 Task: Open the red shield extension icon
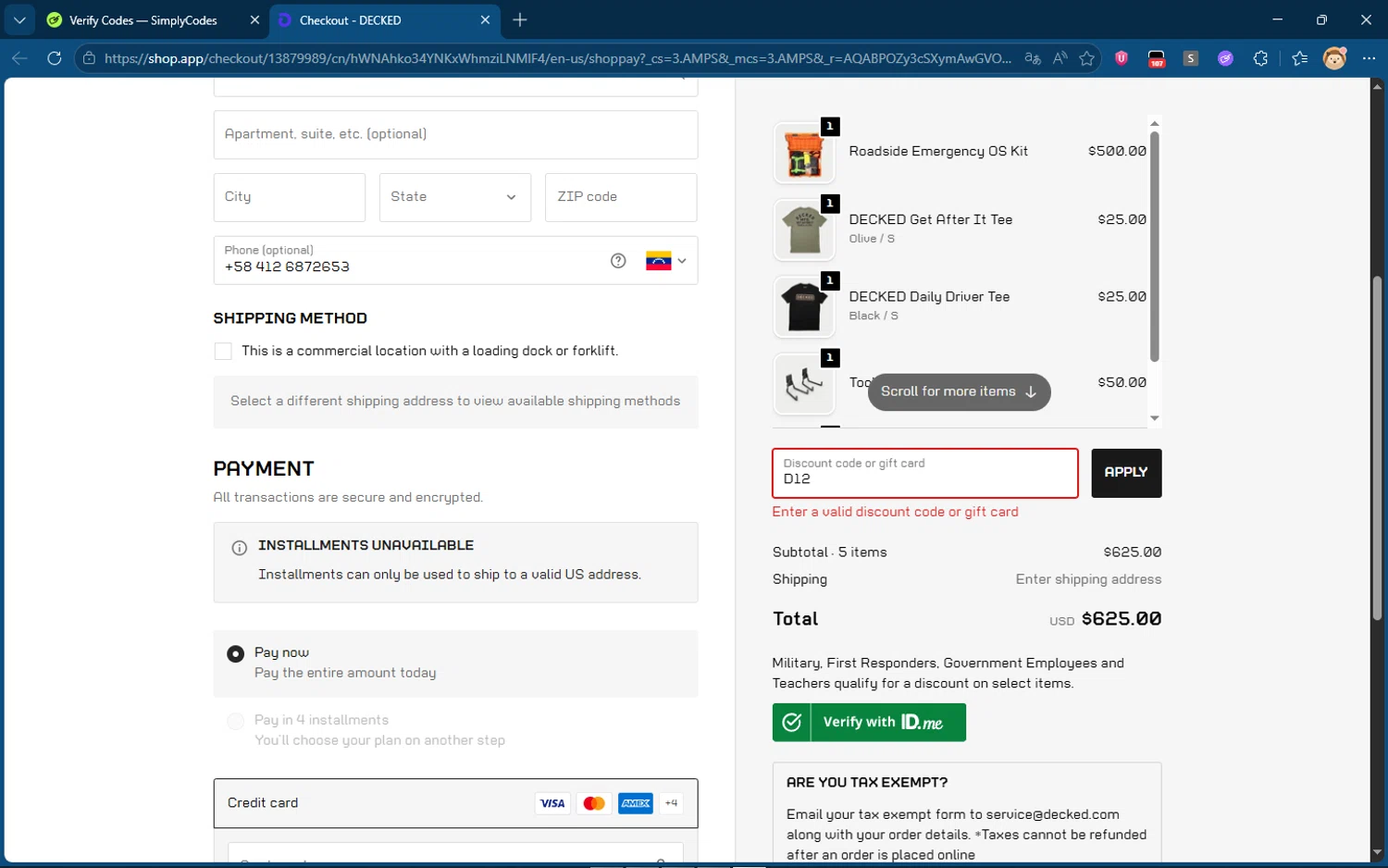click(x=1122, y=58)
